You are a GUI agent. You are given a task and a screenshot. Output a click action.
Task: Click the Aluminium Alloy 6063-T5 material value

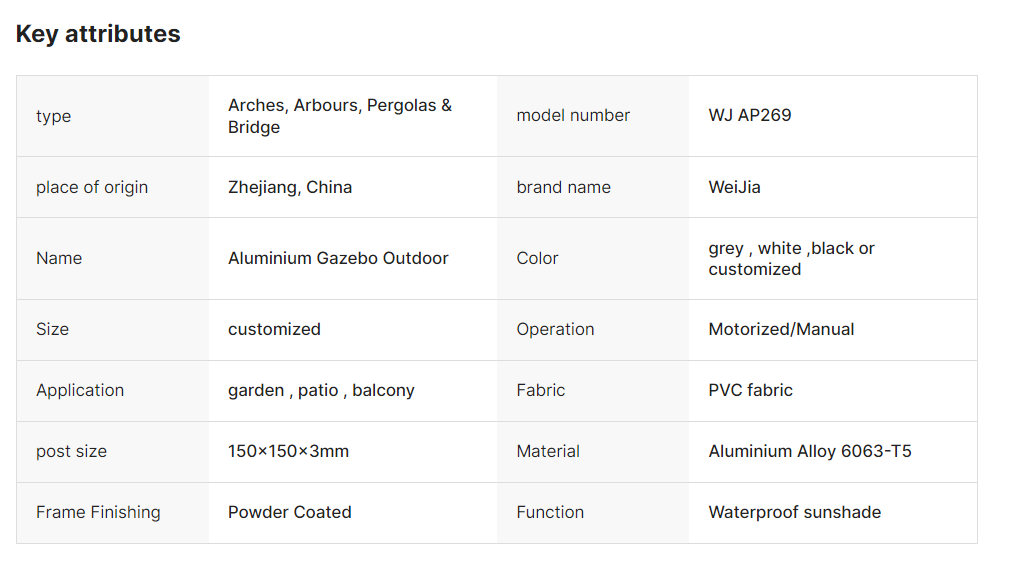pyautogui.click(x=810, y=451)
